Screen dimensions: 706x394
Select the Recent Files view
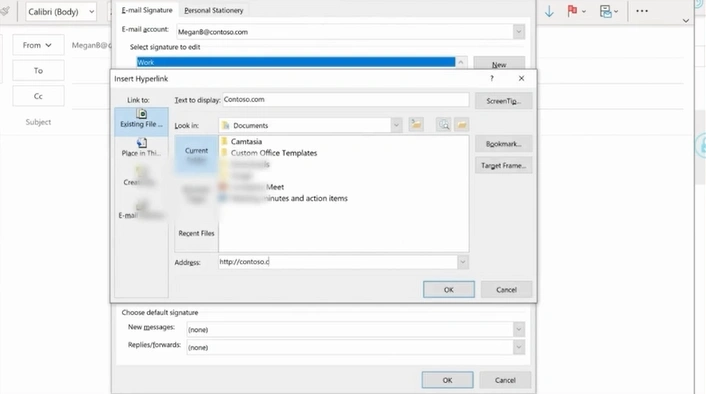[x=196, y=233]
